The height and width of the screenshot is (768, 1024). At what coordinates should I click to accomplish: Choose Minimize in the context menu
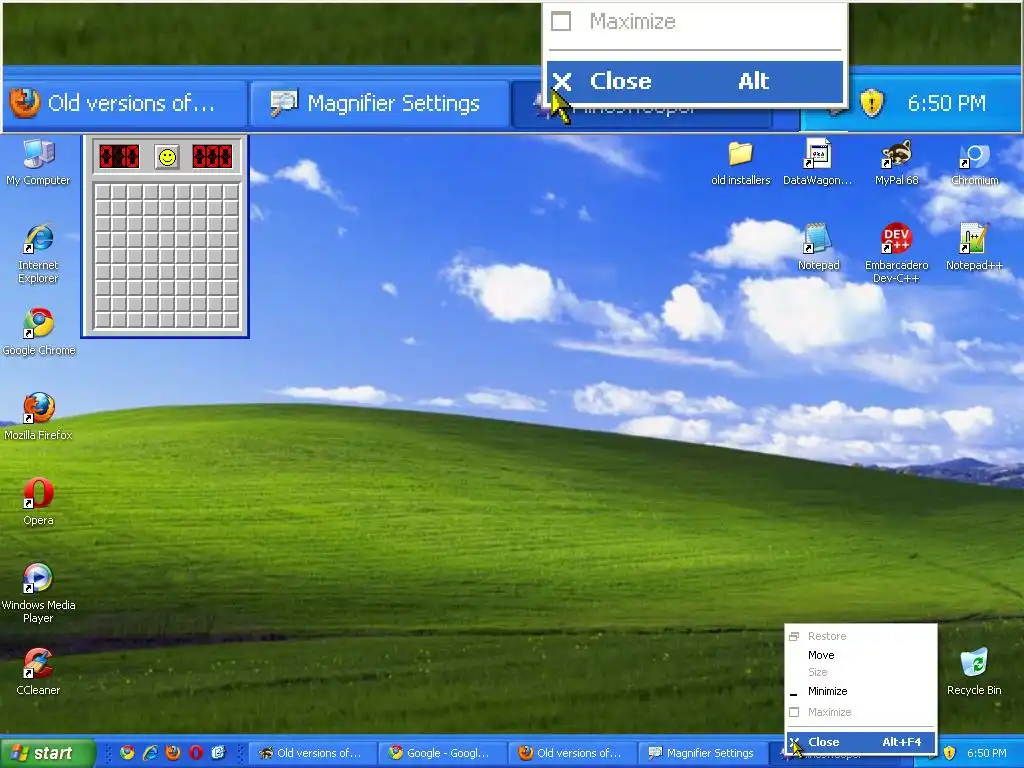pos(861,691)
